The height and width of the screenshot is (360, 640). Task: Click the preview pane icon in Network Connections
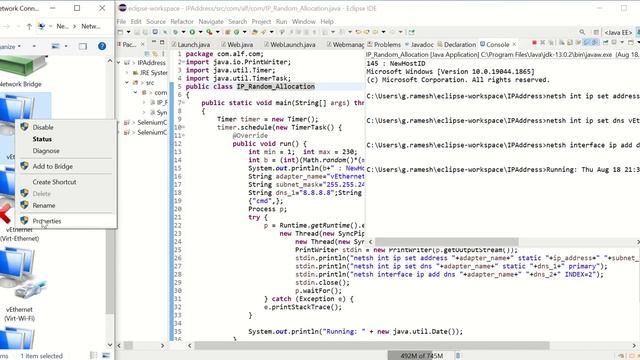[83, 46]
